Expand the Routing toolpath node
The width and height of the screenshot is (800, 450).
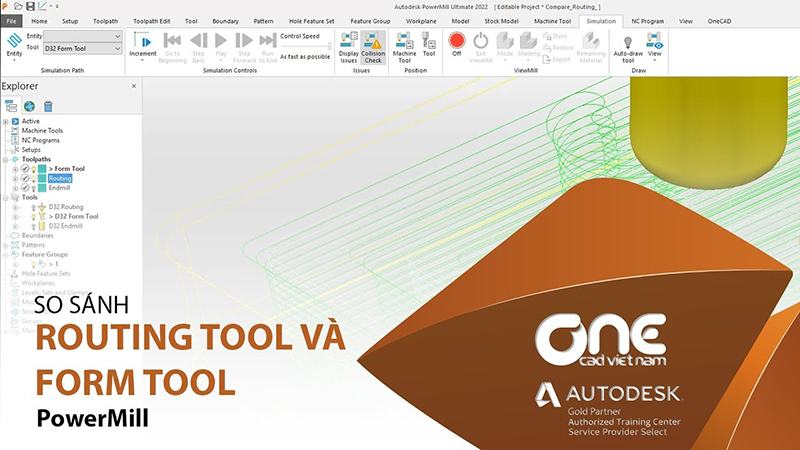(x=15, y=179)
